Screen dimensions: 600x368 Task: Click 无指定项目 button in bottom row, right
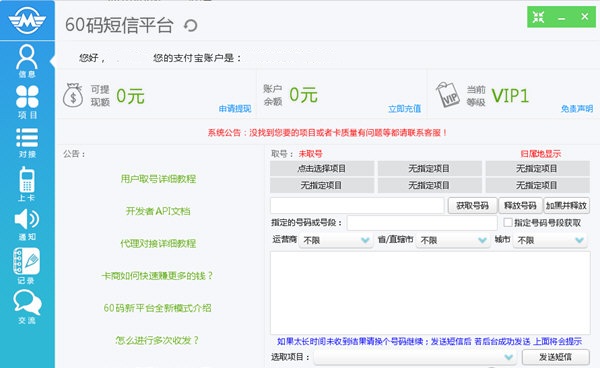click(x=537, y=185)
